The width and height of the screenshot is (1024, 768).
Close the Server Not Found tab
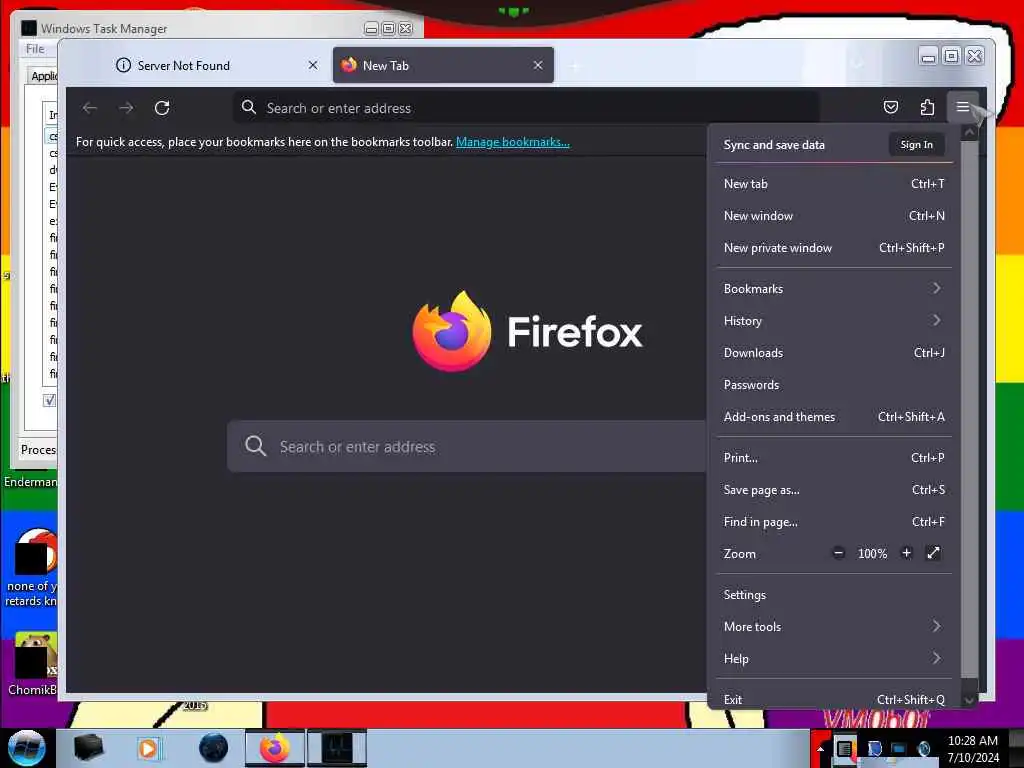coord(313,65)
